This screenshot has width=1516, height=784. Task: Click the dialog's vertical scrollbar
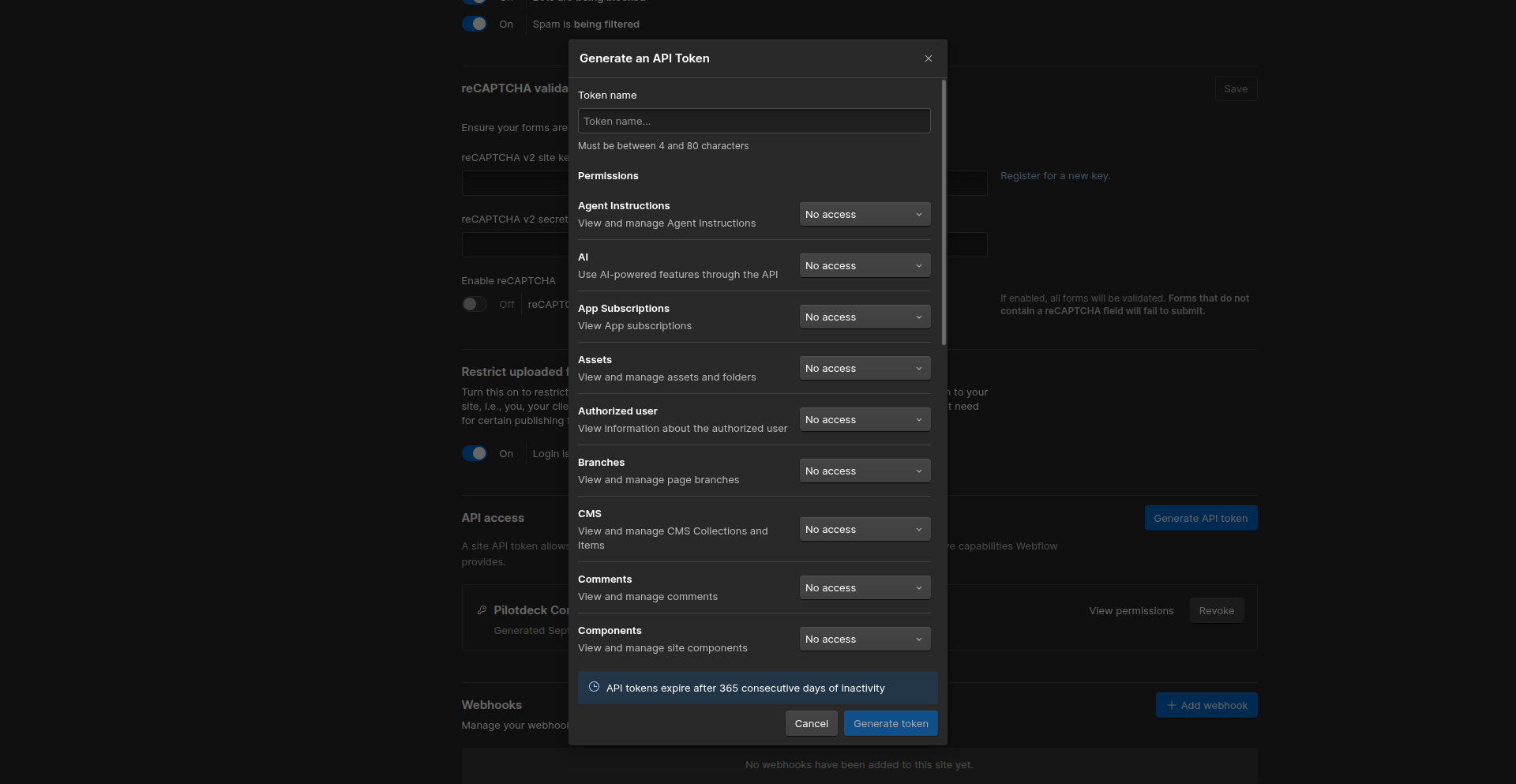(x=944, y=212)
